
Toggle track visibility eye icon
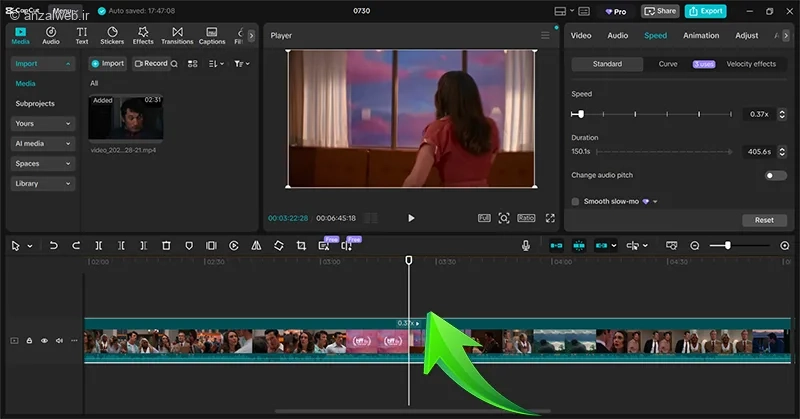(44, 341)
